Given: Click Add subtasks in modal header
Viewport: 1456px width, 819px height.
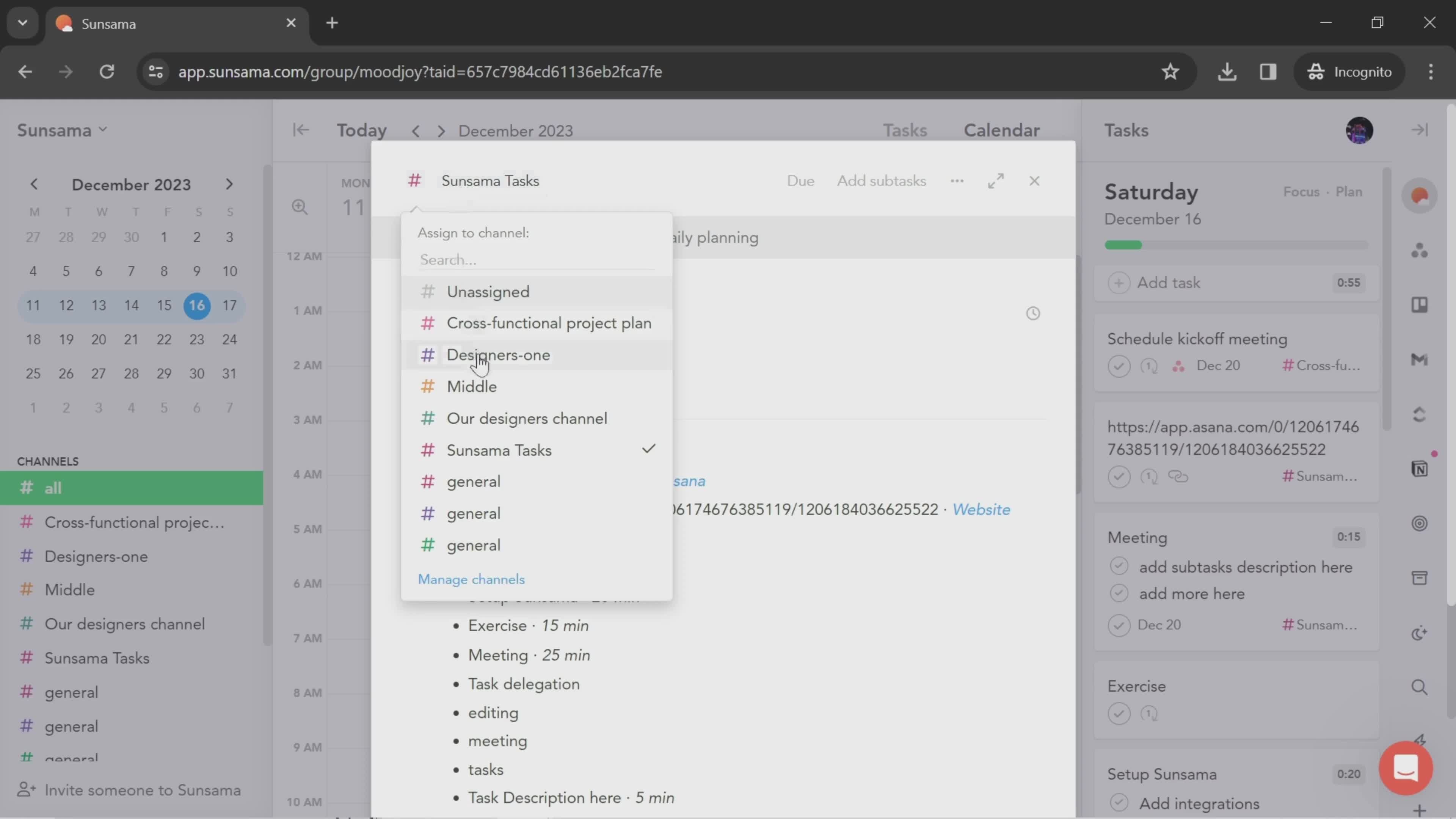Looking at the screenshot, I should [x=881, y=181].
